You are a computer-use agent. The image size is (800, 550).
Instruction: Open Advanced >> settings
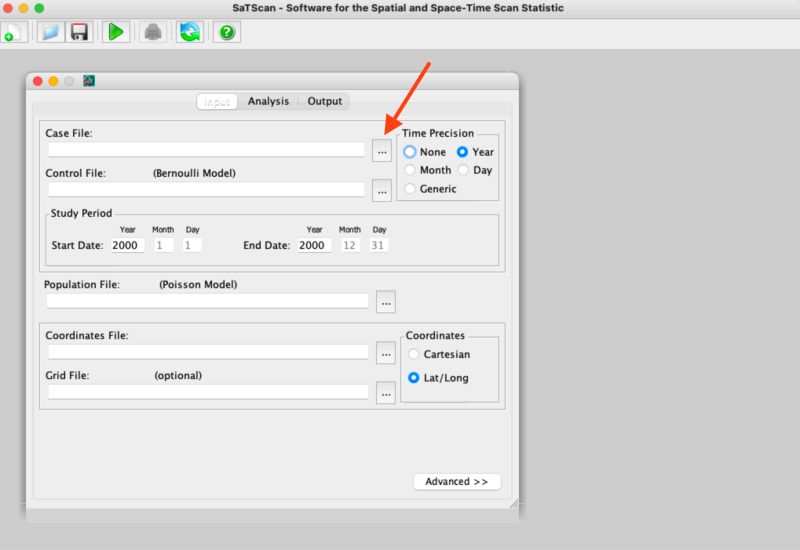tap(457, 482)
